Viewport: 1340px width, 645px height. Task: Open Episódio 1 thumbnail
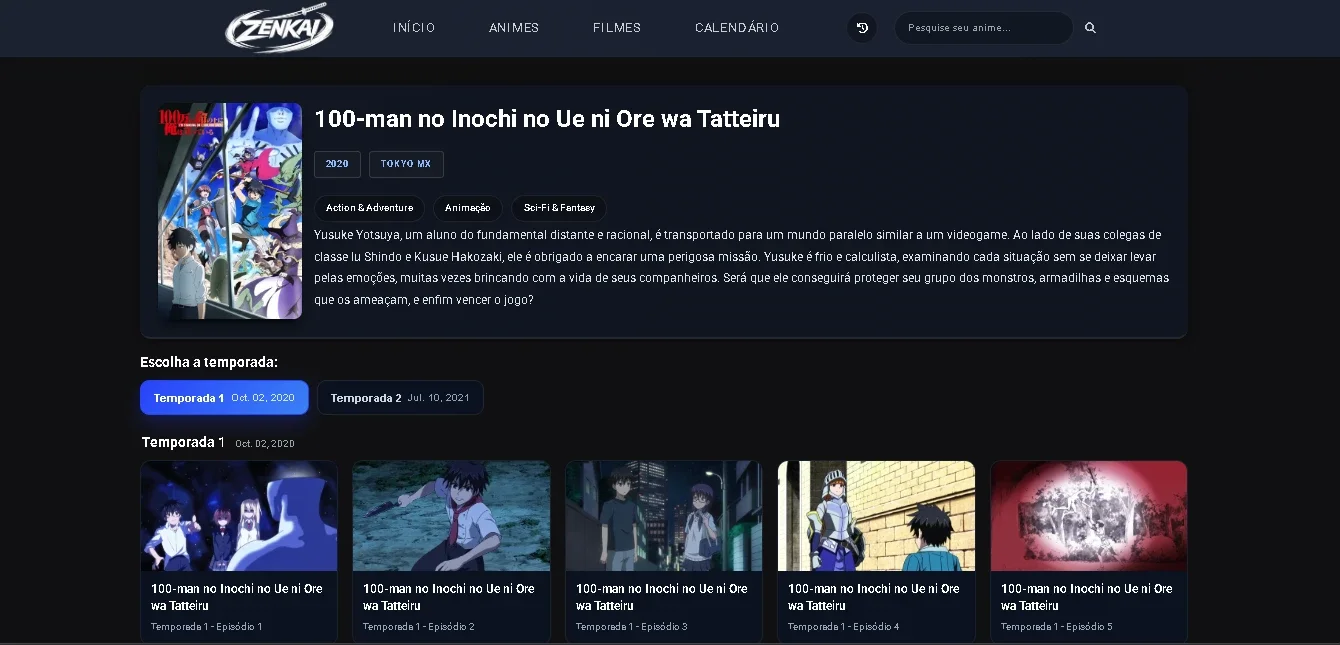point(239,516)
